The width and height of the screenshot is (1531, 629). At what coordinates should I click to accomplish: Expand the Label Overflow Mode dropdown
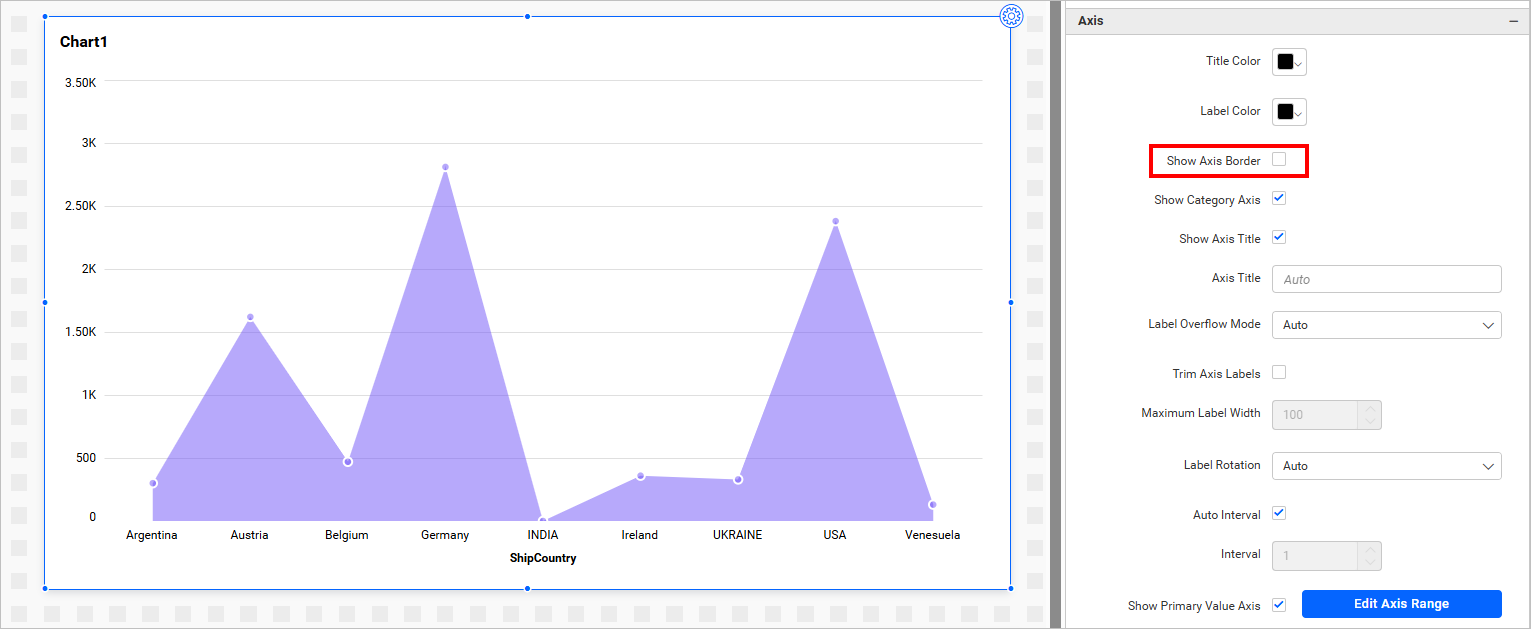pyautogui.click(x=1386, y=325)
